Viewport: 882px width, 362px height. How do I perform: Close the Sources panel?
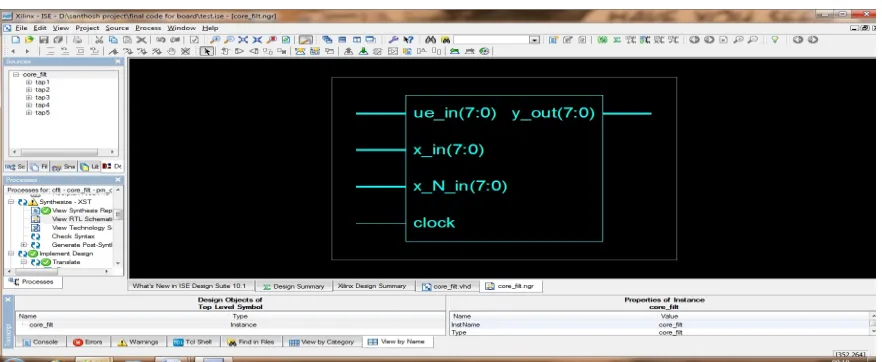point(118,61)
